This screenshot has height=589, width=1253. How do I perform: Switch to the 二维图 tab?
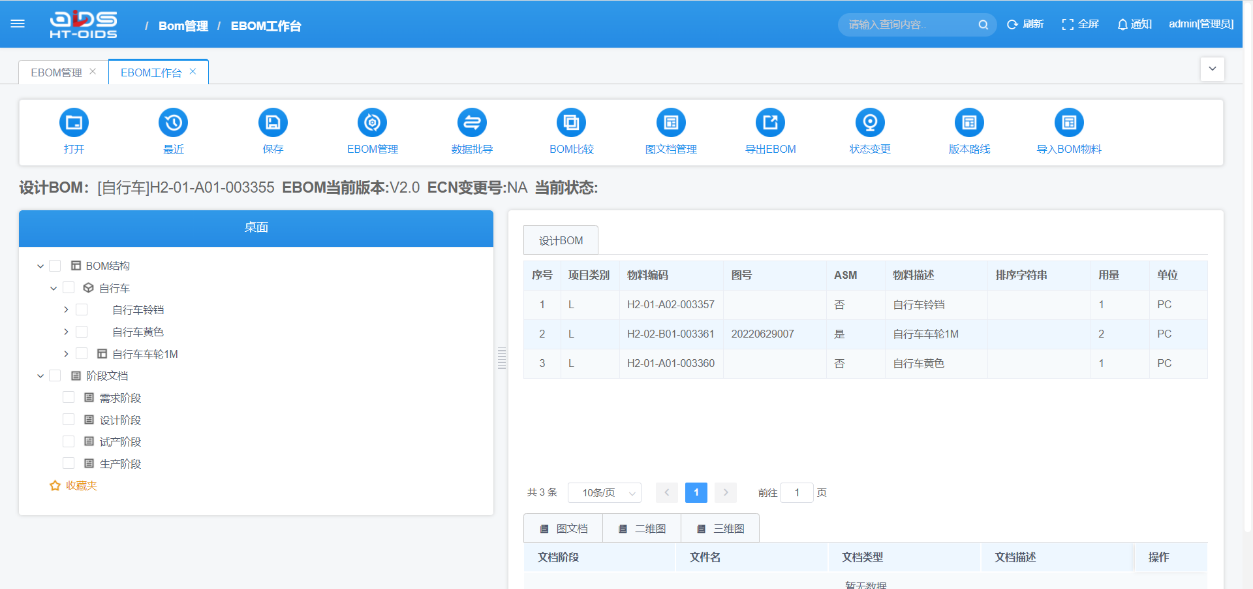point(641,528)
